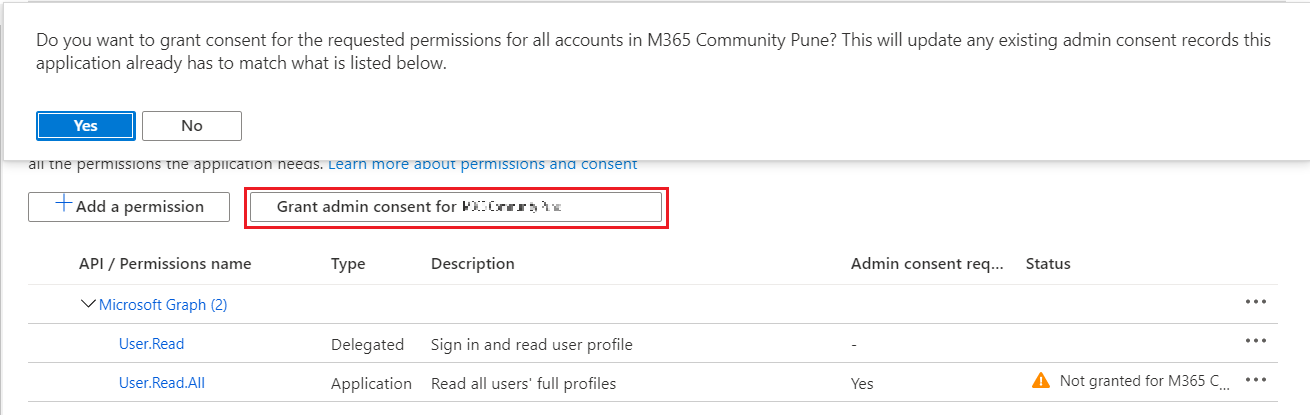Click the Type column header

(348, 264)
